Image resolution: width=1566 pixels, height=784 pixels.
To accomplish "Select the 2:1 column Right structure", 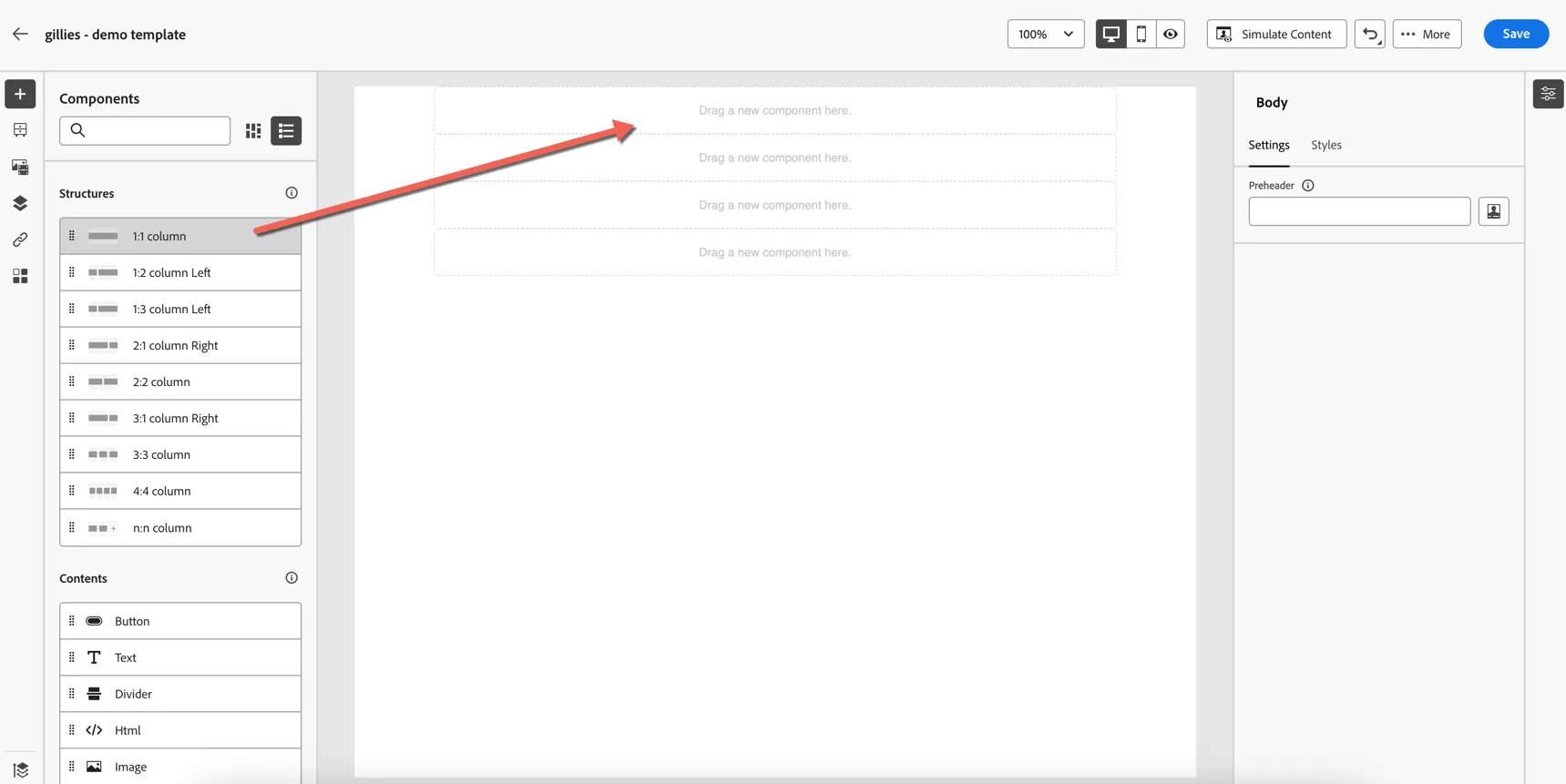I will pyautogui.click(x=180, y=345).
